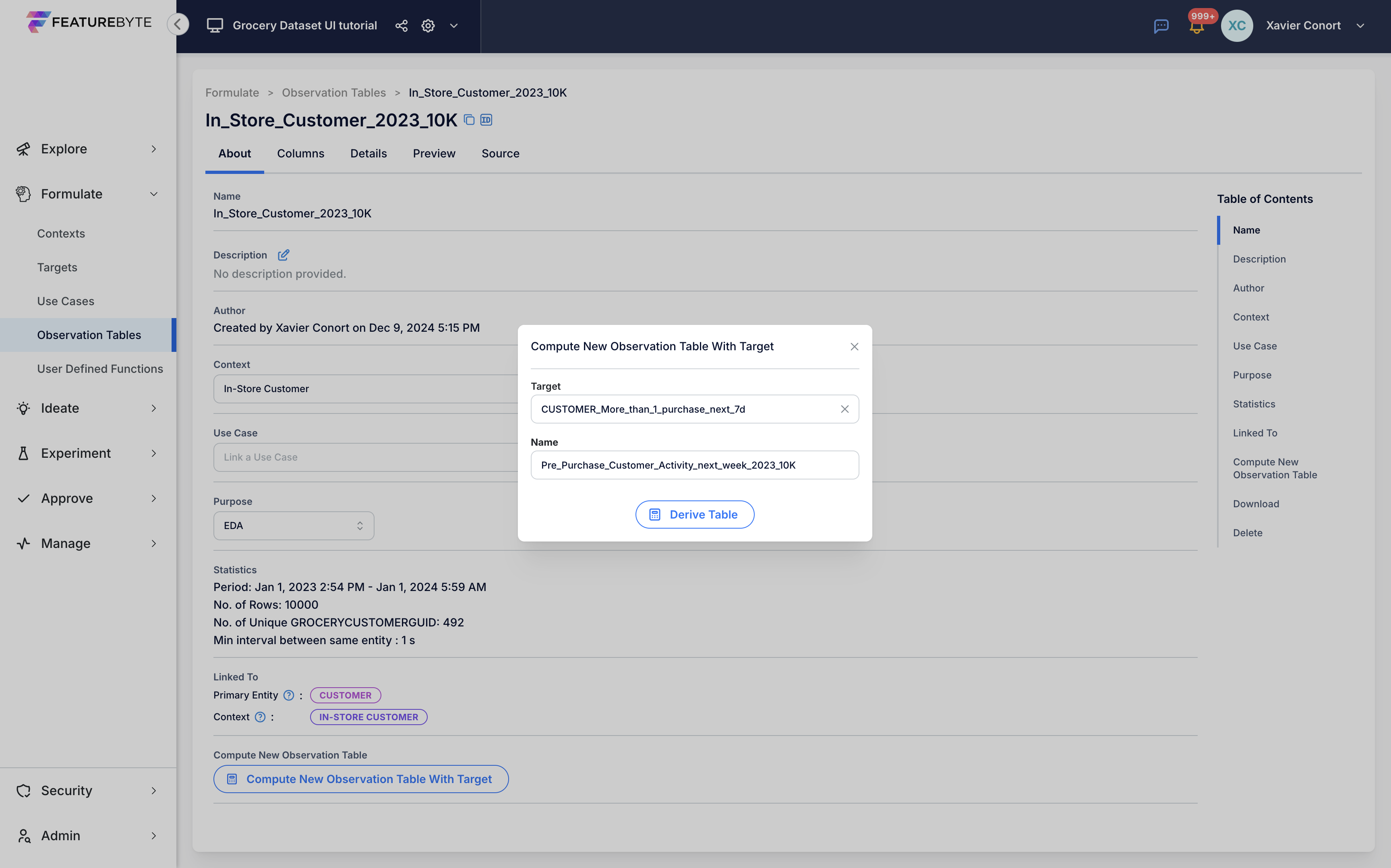Click the Observation Tables breadcrumb link
1391x868 pixels.
(333, 93)
